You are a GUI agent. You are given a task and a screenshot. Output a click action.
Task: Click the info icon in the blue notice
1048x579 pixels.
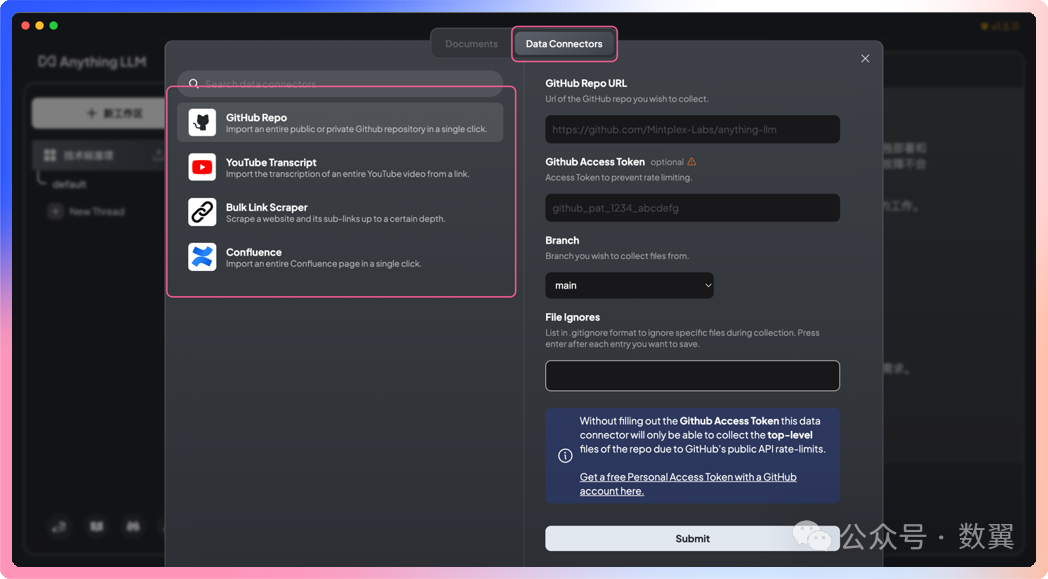[x=565, y=456]
